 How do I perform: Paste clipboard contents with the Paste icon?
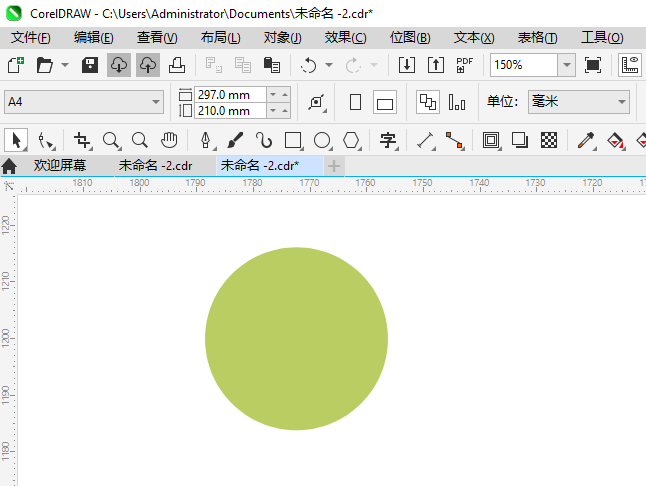point(272,65)
